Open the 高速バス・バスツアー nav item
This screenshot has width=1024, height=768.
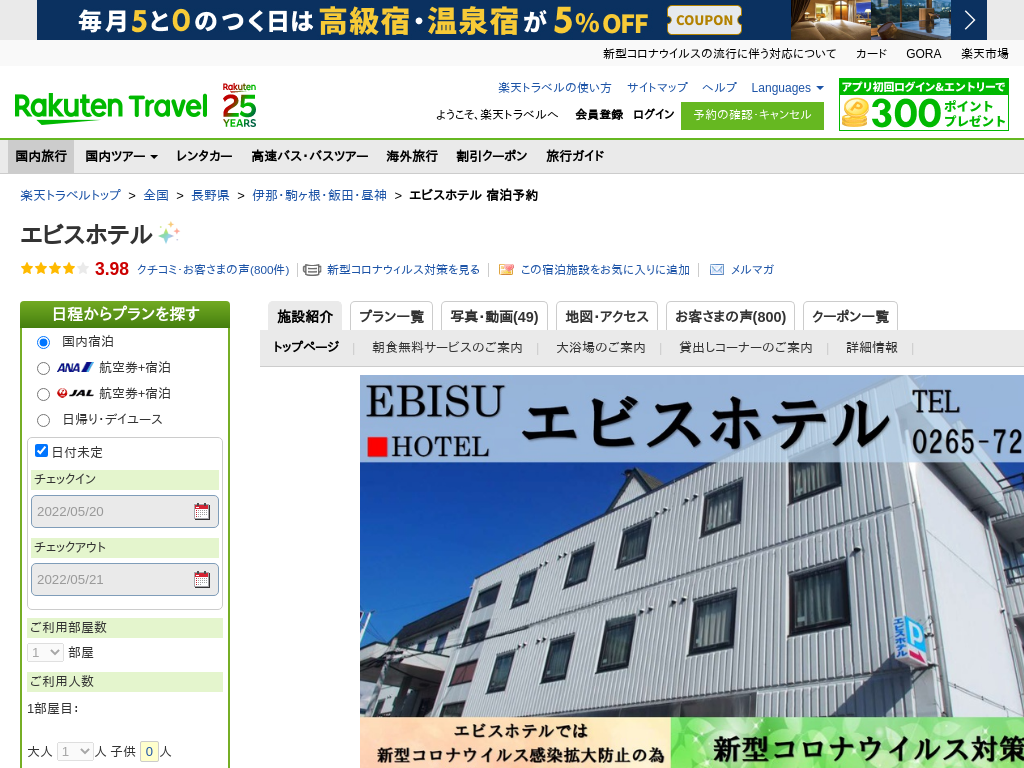[x=310, y=156]
